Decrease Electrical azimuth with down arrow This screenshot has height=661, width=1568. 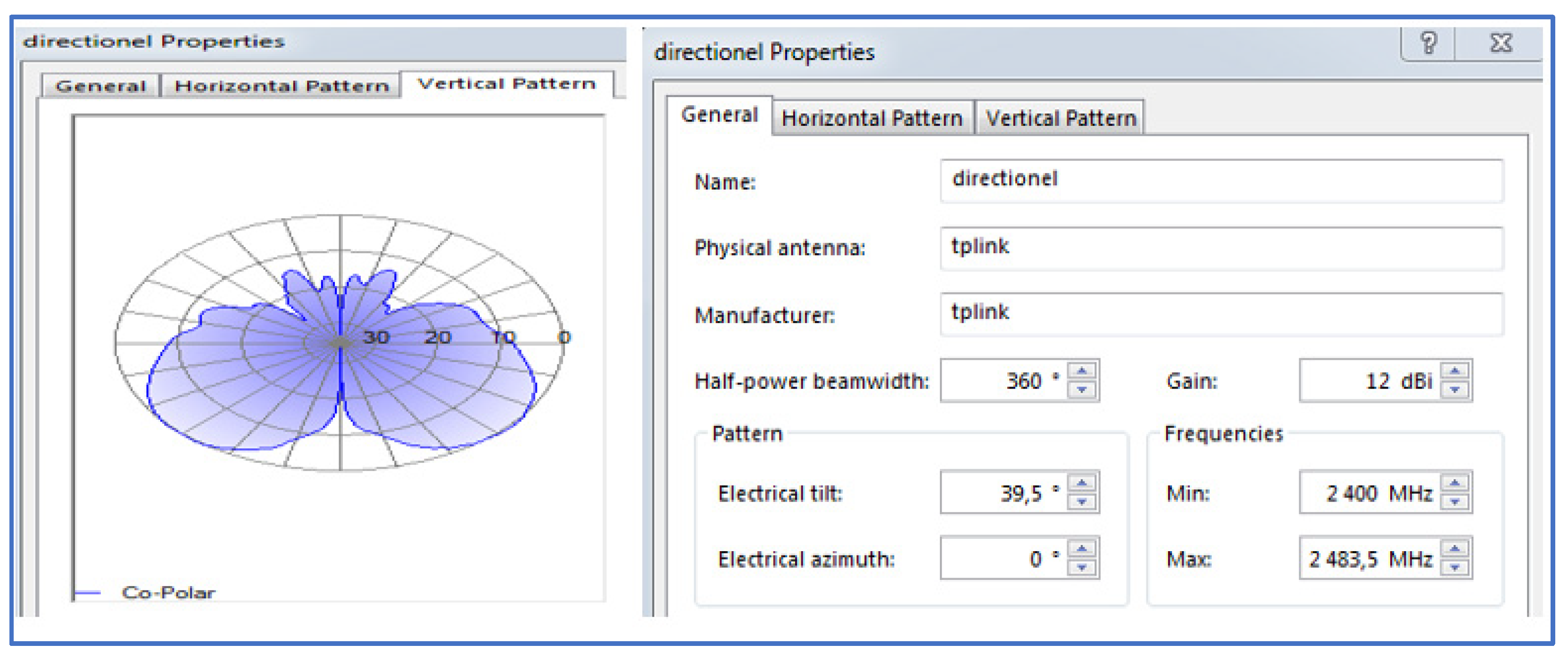[x=1082, y=567]
